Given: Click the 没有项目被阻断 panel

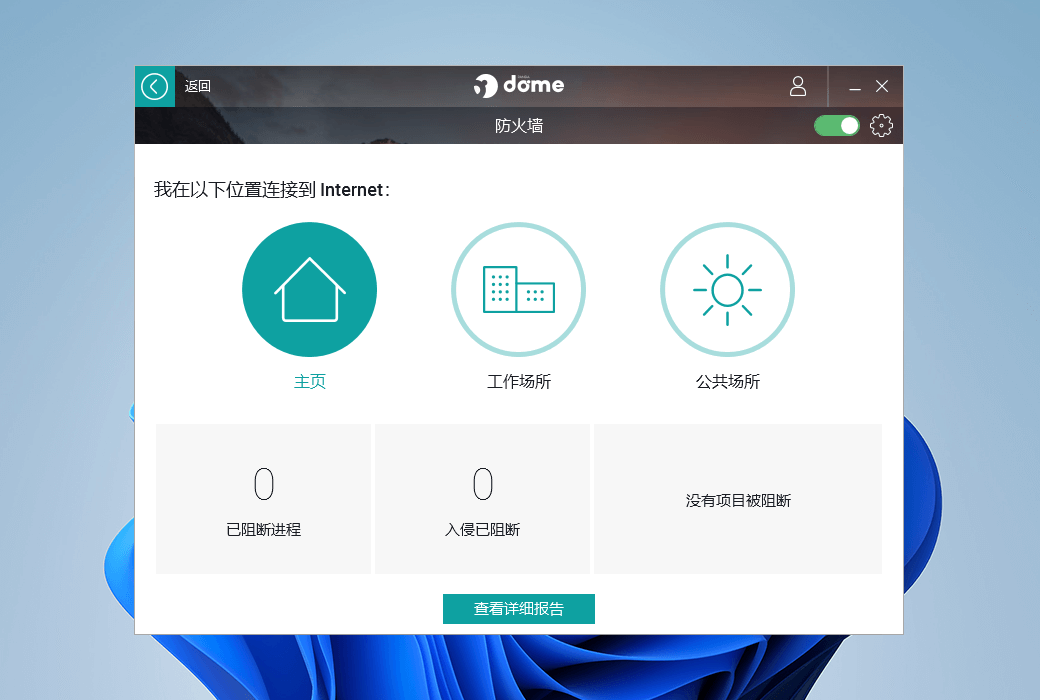Looking at the screenshot, I should pos(738,500).
